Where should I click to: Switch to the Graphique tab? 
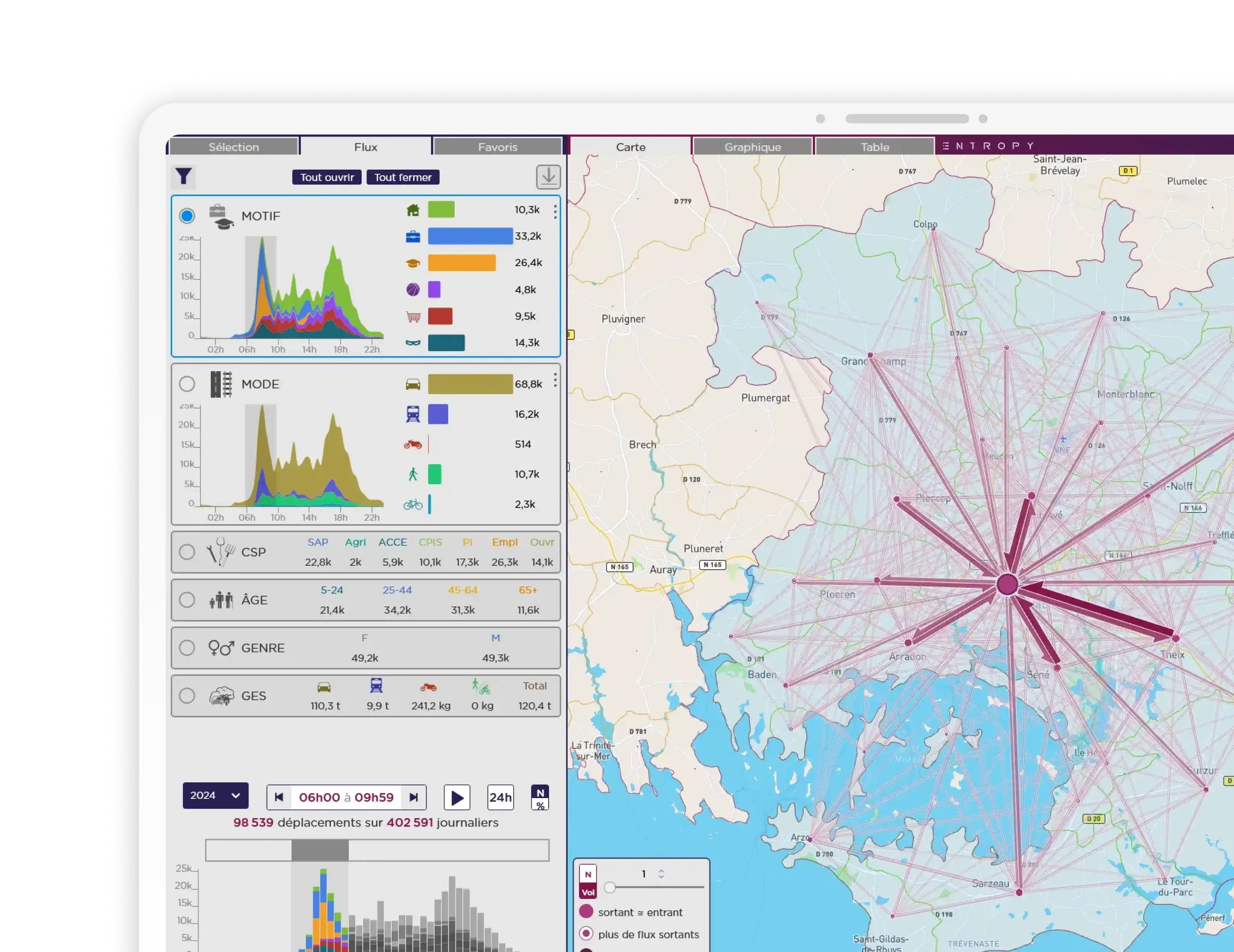click(753, 147)
